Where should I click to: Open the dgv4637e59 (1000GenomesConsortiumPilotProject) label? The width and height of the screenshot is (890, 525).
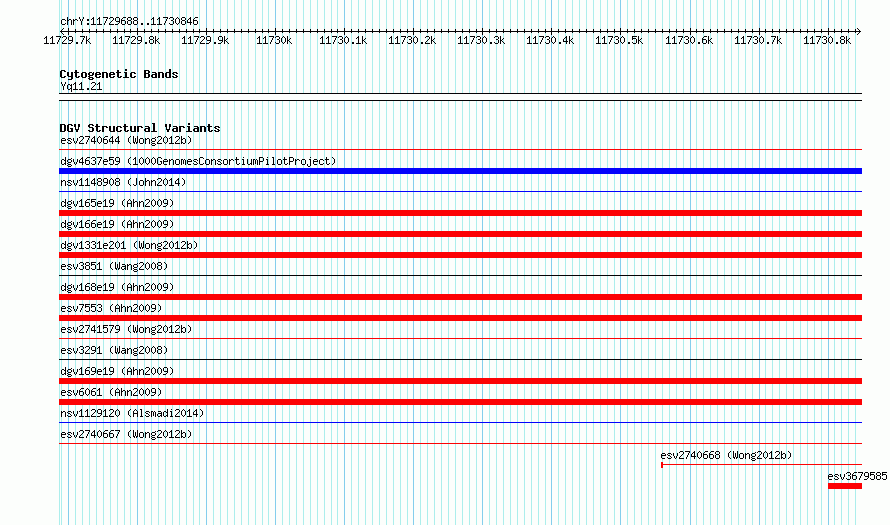198,161
